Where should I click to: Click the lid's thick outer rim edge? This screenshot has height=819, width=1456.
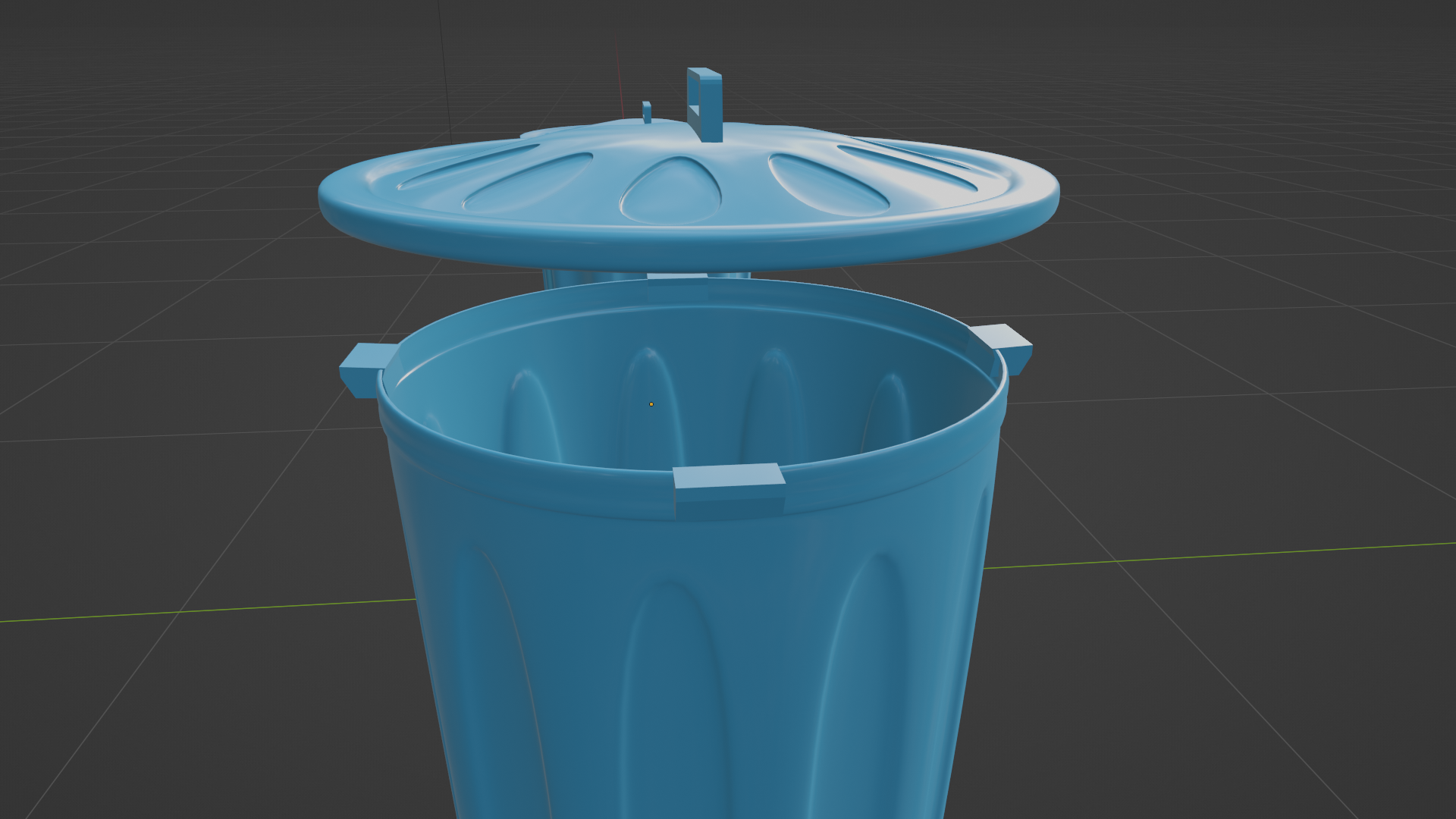coord(687,241)
